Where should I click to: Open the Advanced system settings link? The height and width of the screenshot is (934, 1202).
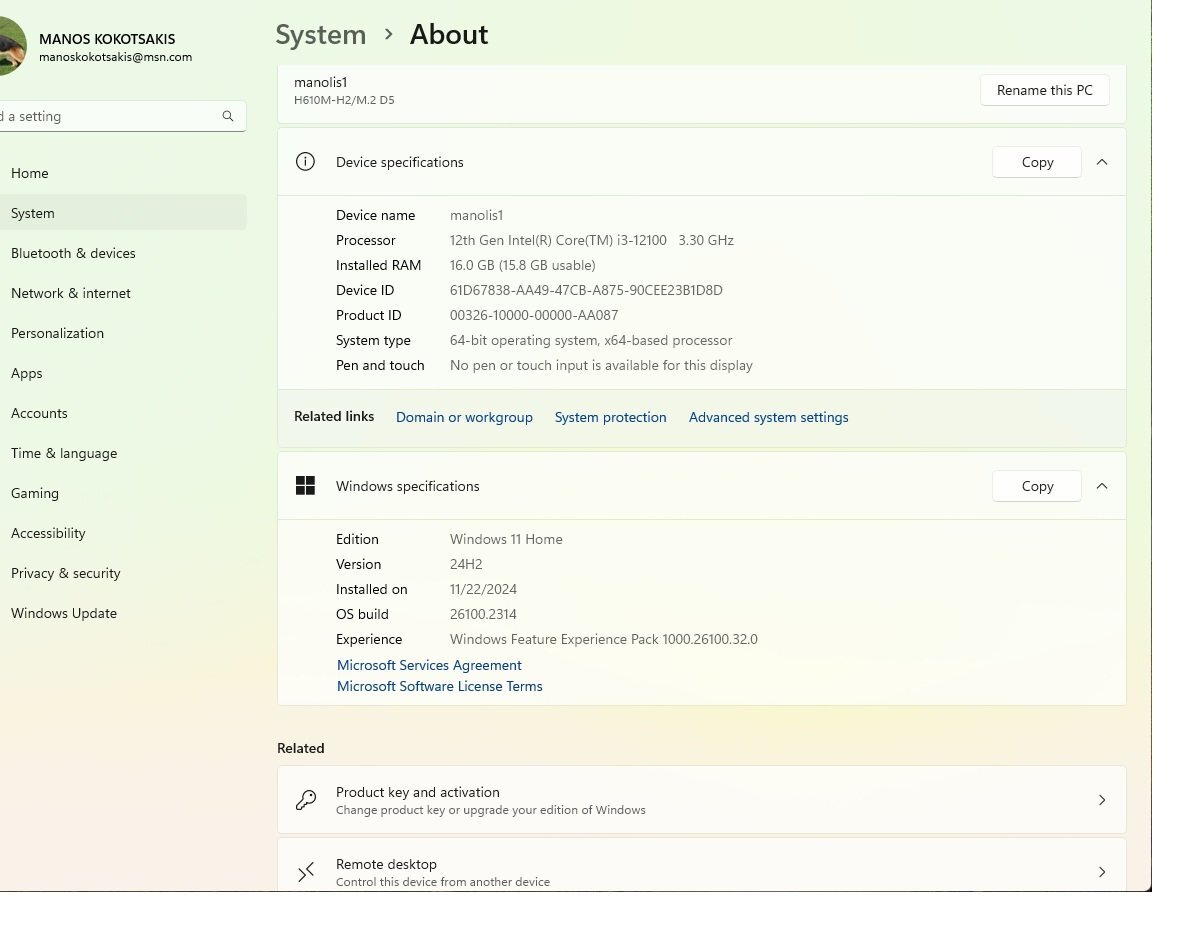point(768,417)
